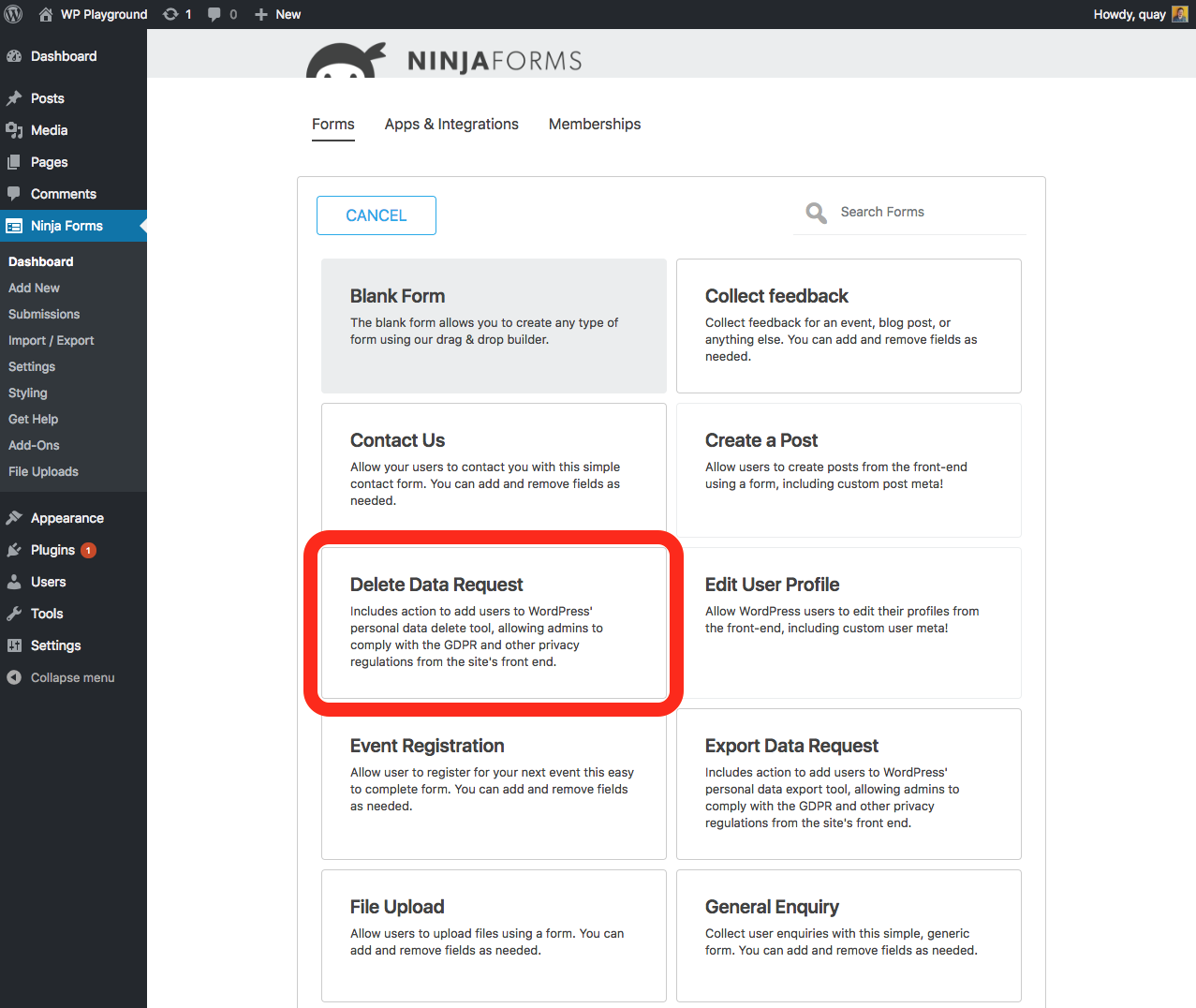
Task: Click the comments bubble icon in admin bar
Action: pyautogui.click(x=214, y=14)
